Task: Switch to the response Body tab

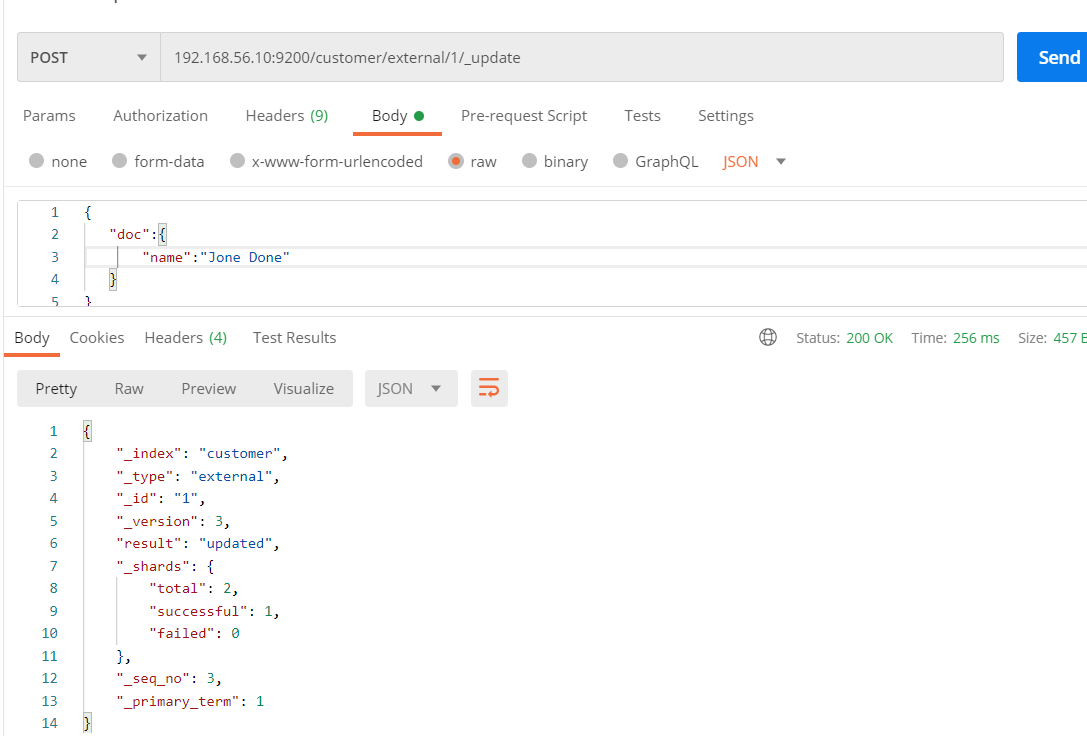Action: [x=32, y=338]
